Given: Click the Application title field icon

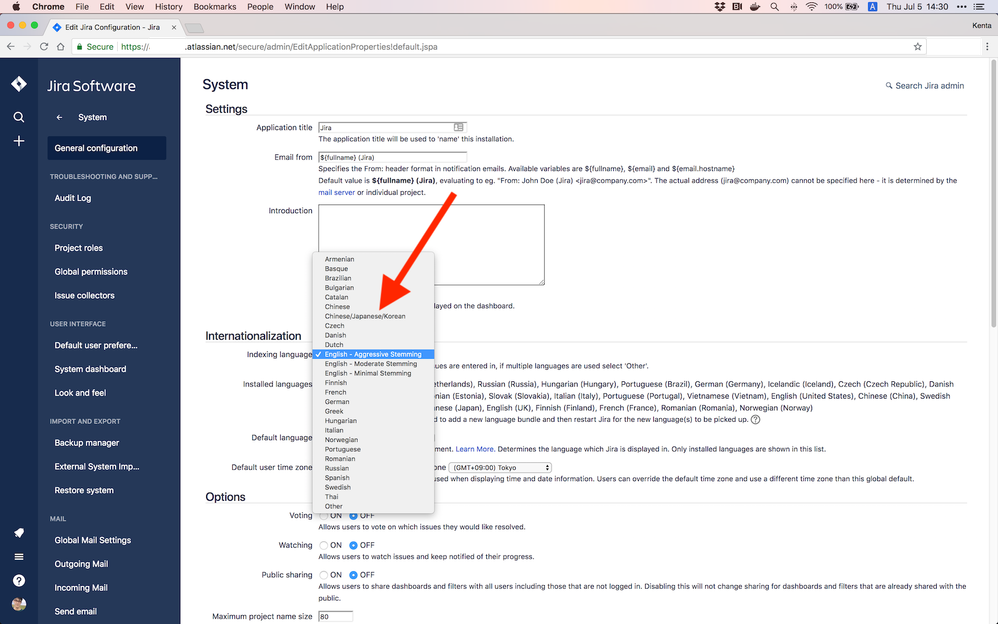Looking at the screenshot, I should [x=458, y=127].
